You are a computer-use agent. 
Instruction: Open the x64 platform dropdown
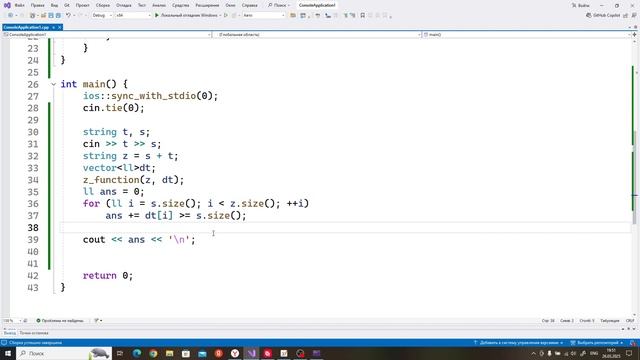pyautogui.click(x=133, y=15)
